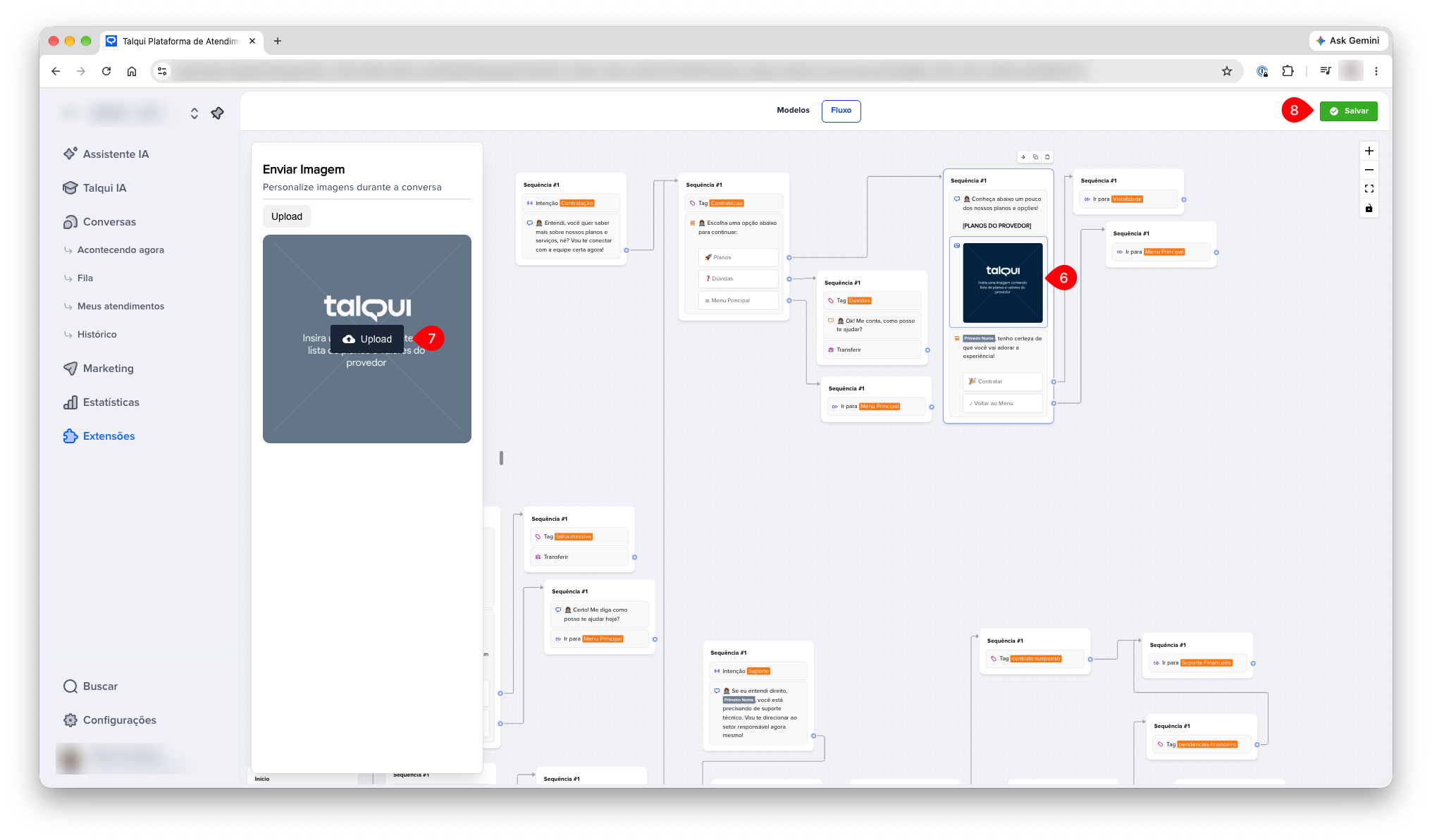
Task: Click the Voltar ao Menu option
Action: tap(1002, 403)
